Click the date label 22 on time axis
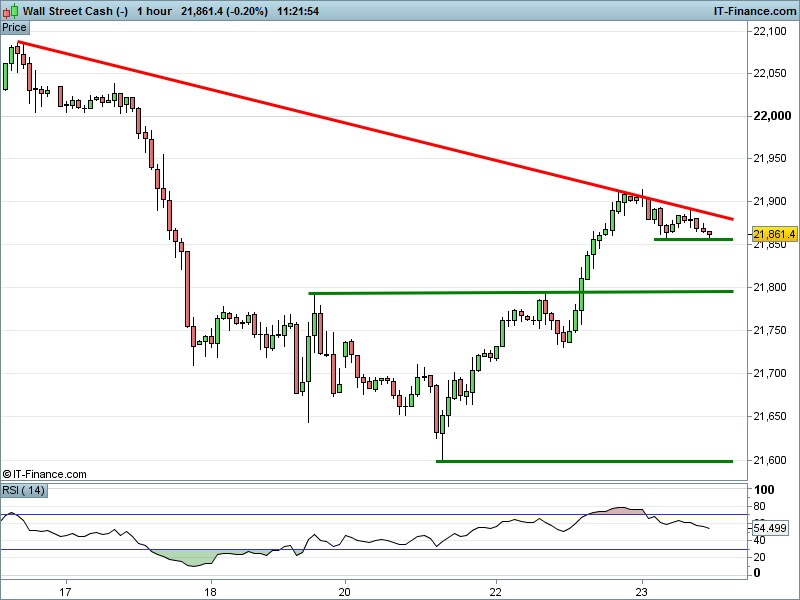Viewport: 800px width, 600px height. tap(496, 592)
